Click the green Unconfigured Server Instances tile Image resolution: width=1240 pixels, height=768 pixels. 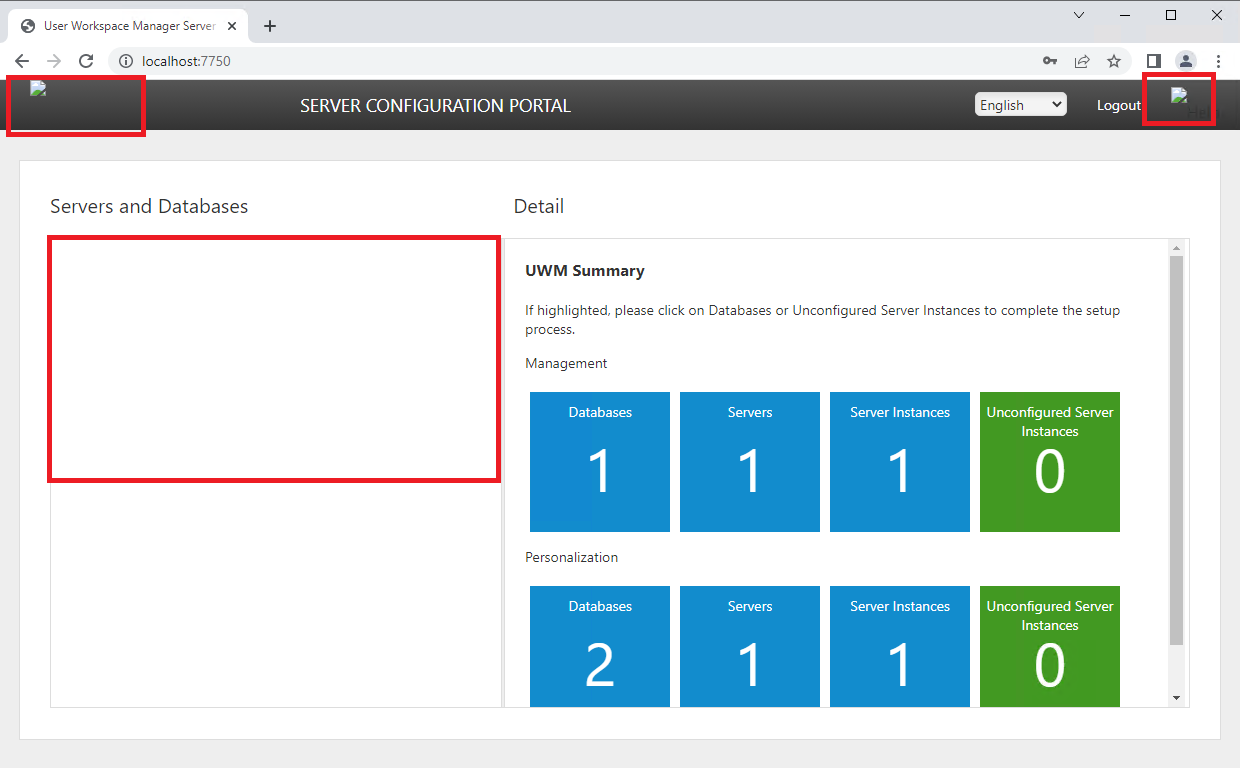click(x=1049, y=461)
